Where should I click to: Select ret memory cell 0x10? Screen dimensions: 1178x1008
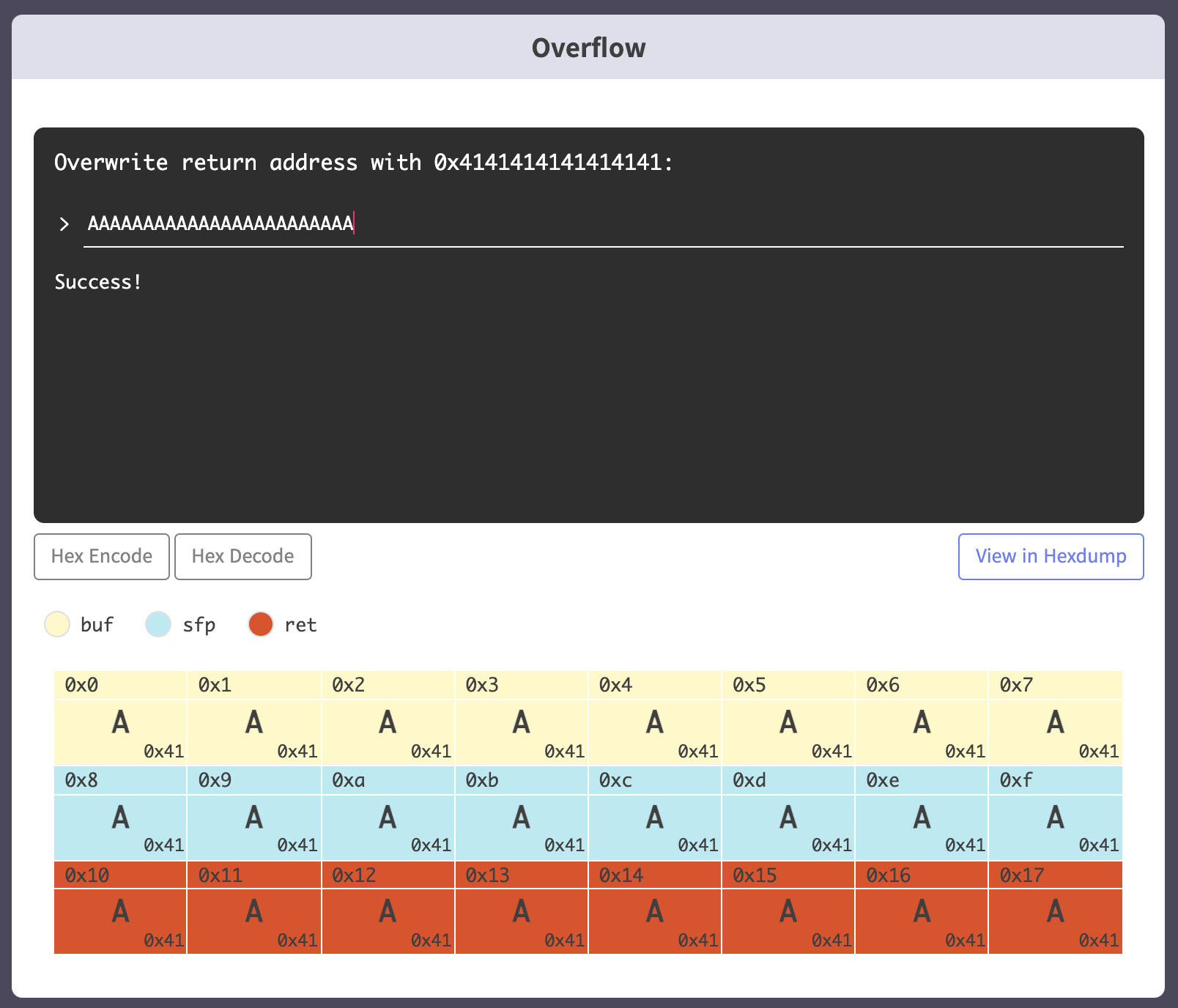click(x=120, y=908)
